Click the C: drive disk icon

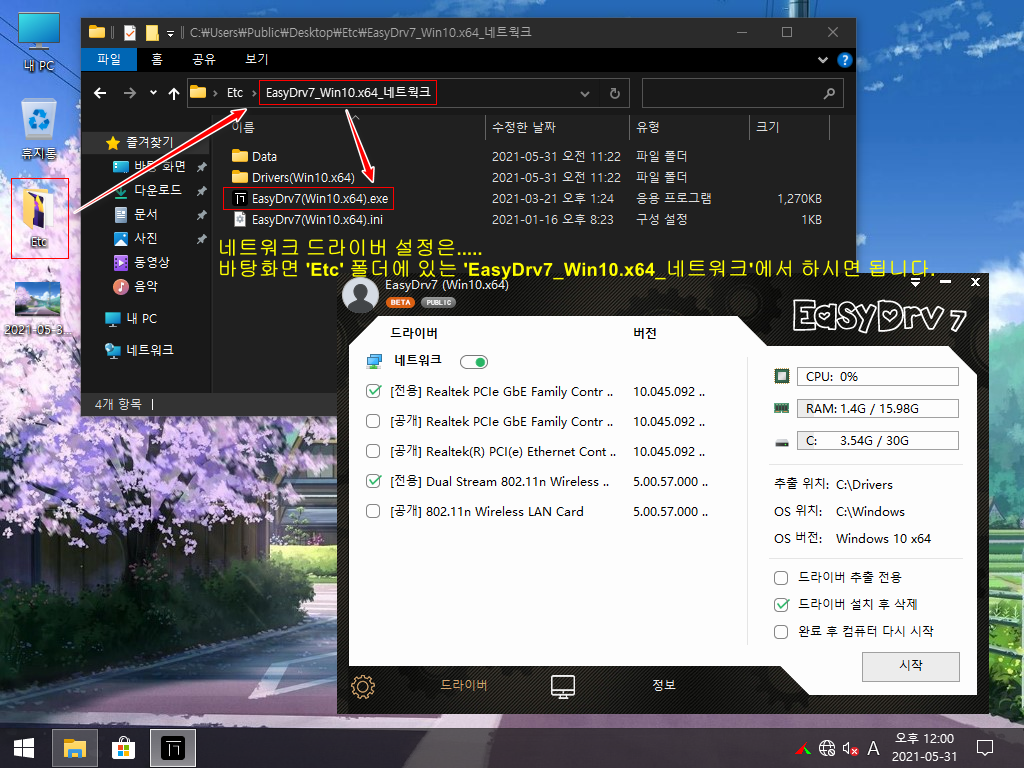781,442
